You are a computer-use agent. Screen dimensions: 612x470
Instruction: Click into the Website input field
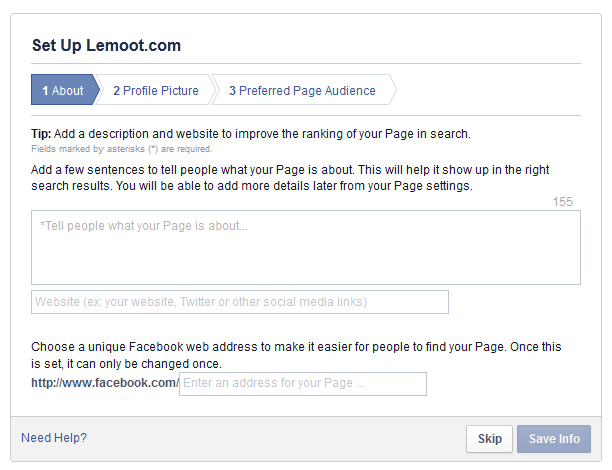(x=240, y=302)
